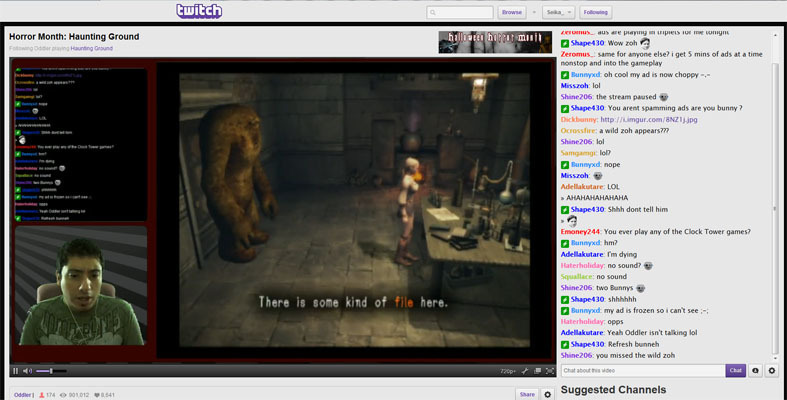787x400 pixels.
Task: Open the i.imgur.com/8NZ1j.jpg link in chat
Action: [x=648, y=119]
